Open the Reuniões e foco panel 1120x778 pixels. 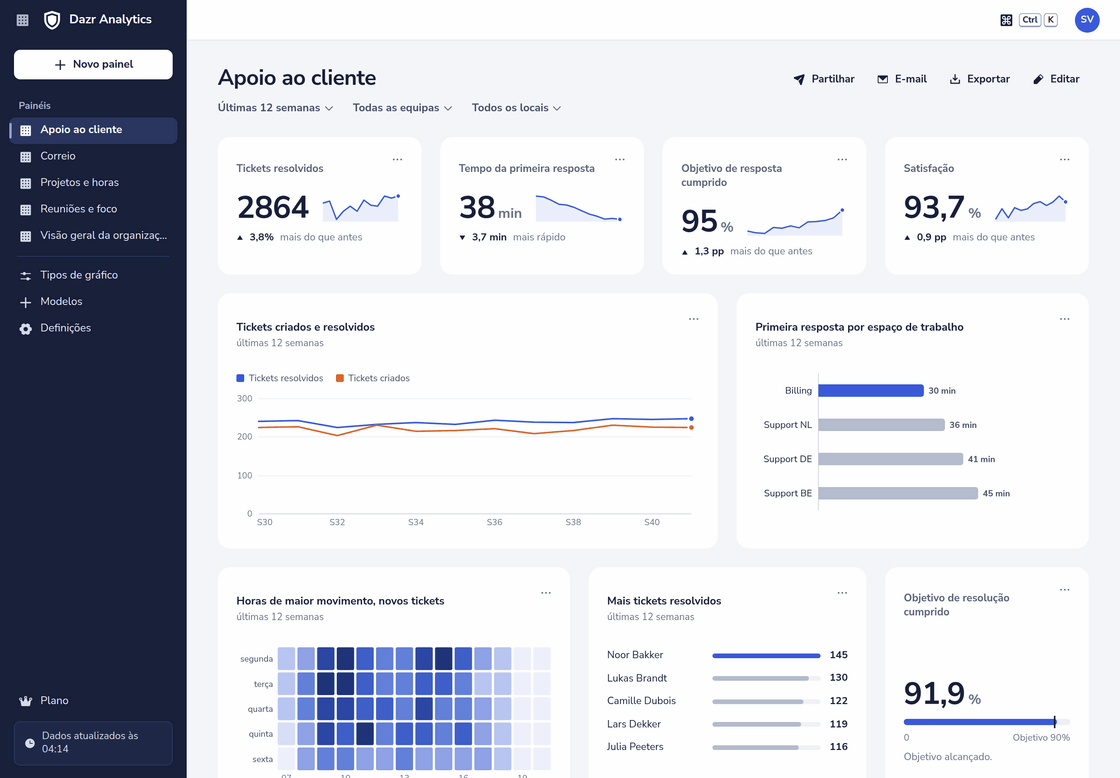(x=93, y=209)
